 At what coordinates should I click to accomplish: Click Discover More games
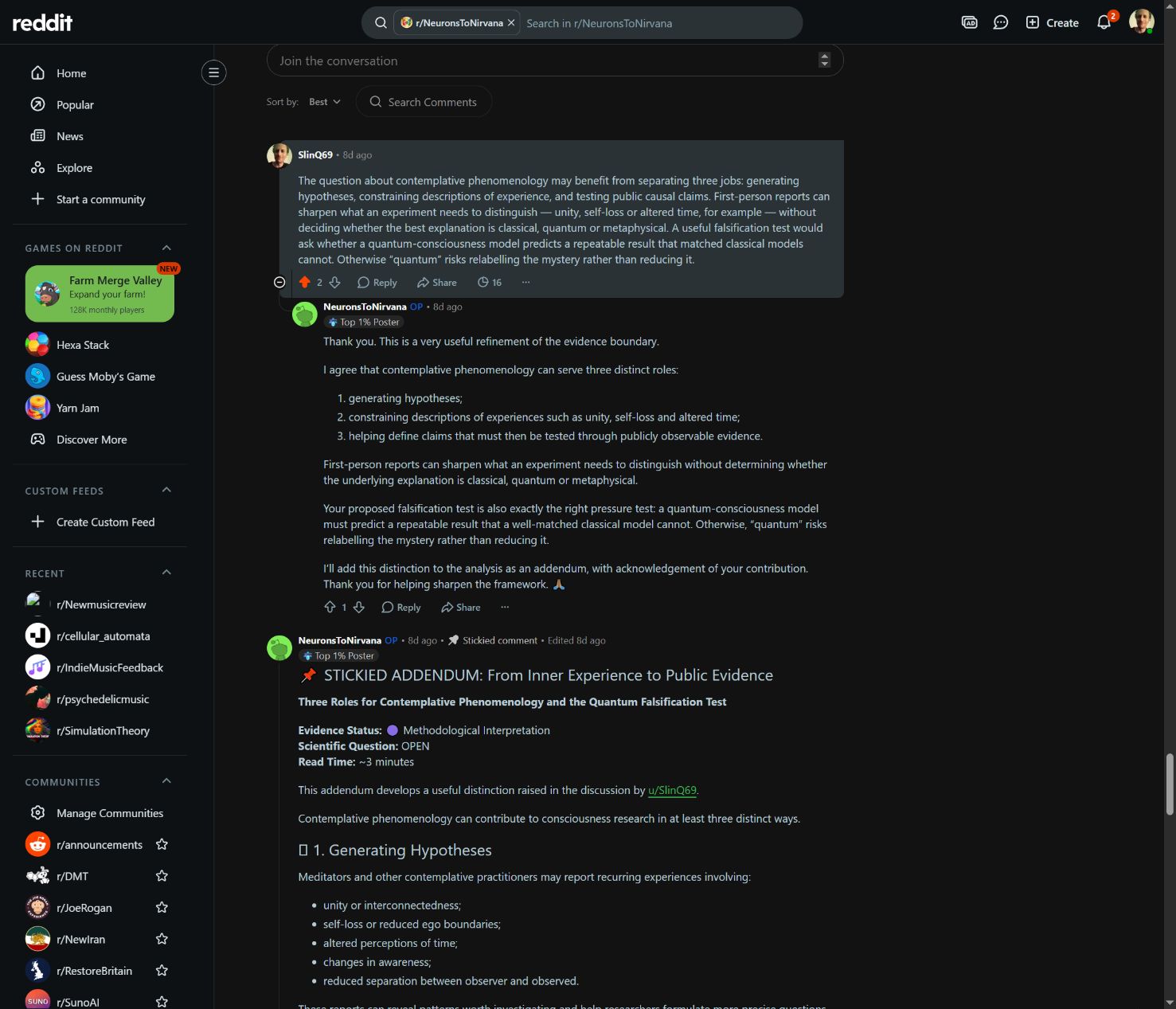pyautogui.click(x=100, y=440)
